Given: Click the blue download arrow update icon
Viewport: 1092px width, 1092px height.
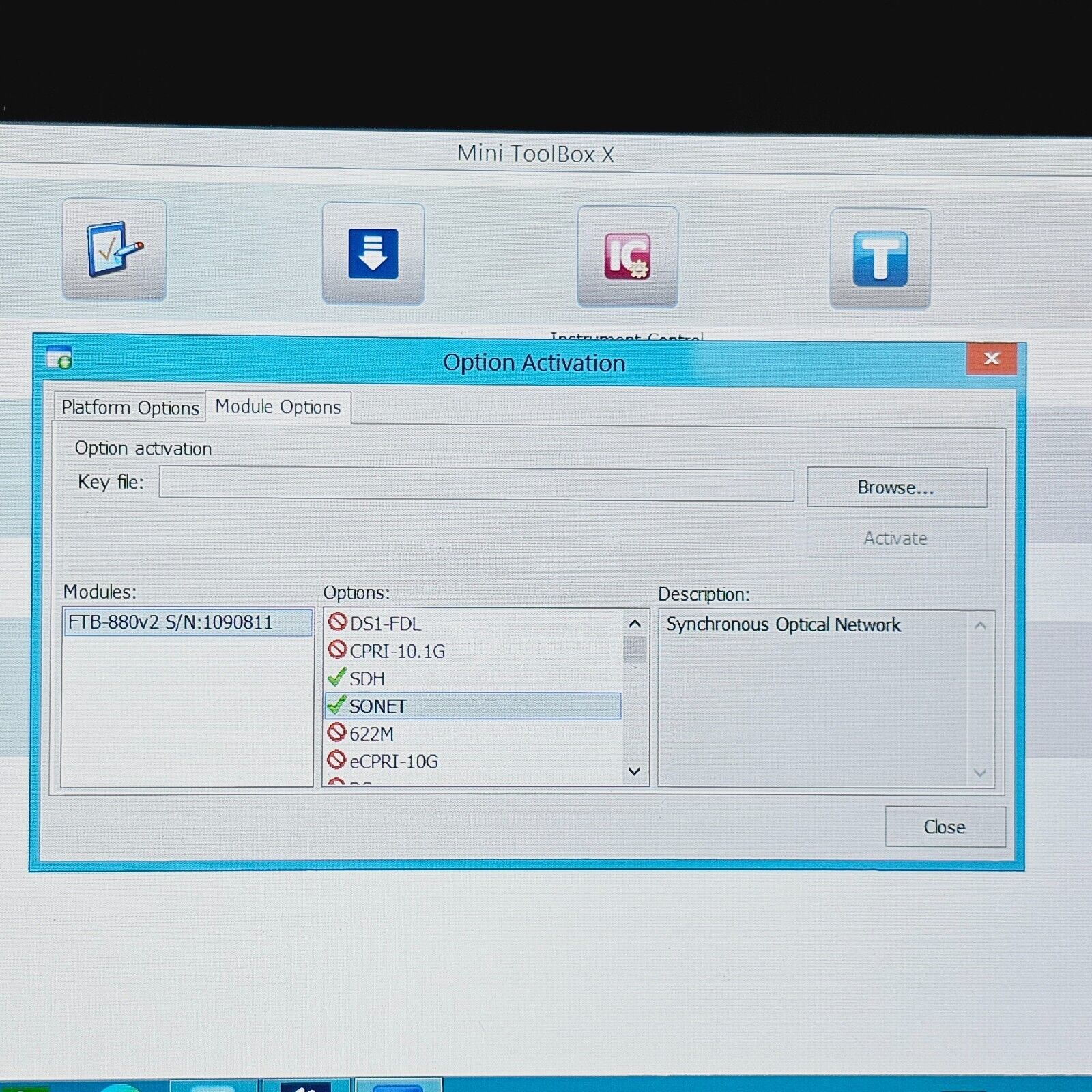Looking at the screenshot, I should click(x=373, y=254).
